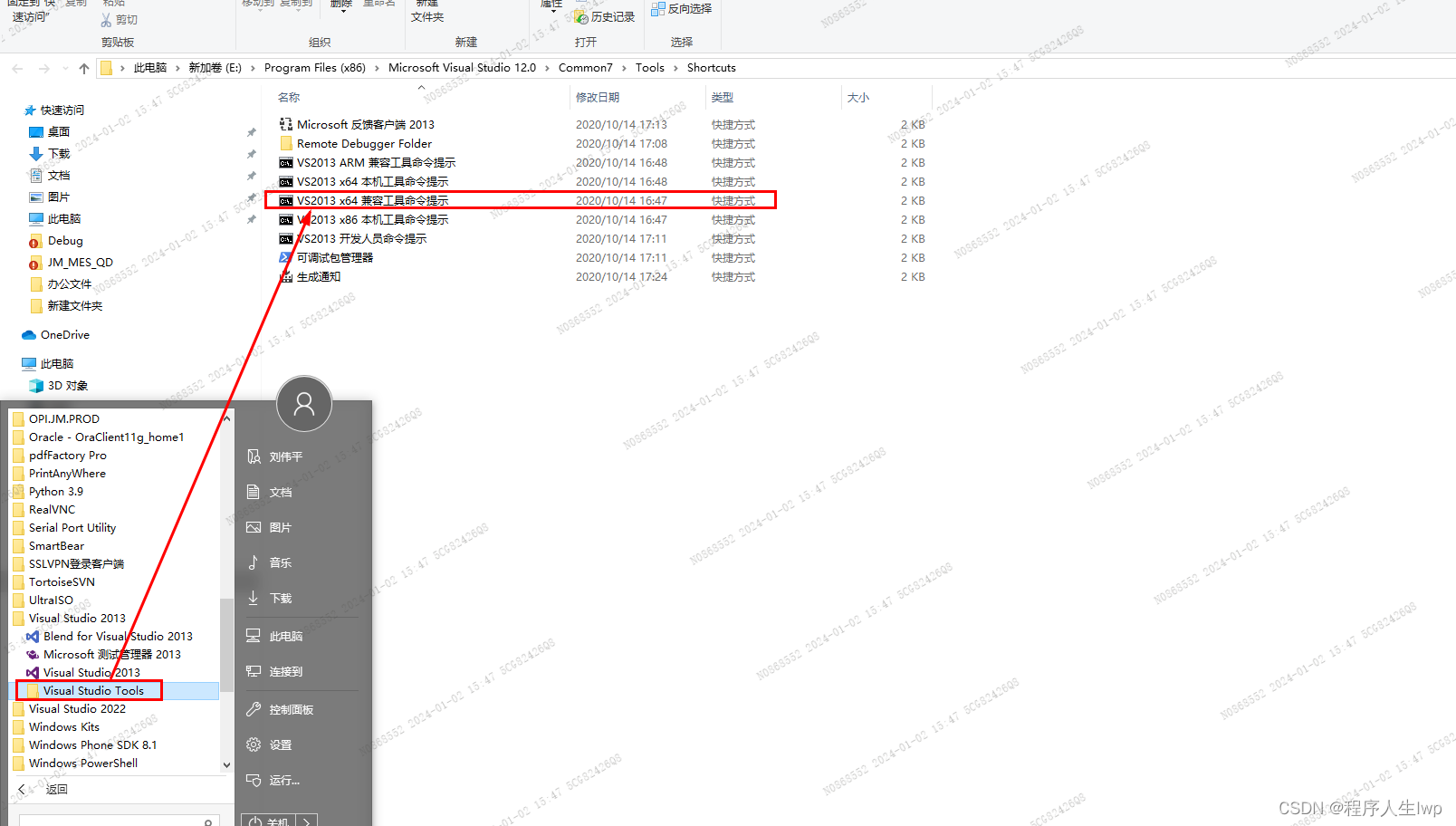
Task: Click the start menu user avatar
Action: [x=304, y=404]
